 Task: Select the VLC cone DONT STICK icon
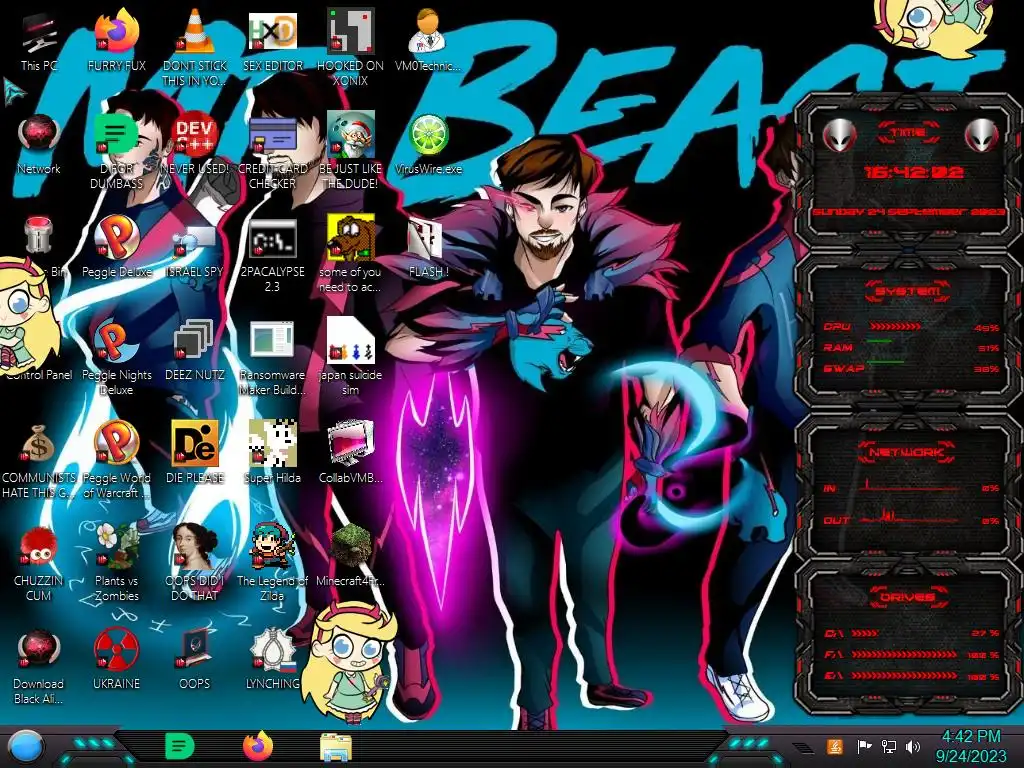point(195,47)
